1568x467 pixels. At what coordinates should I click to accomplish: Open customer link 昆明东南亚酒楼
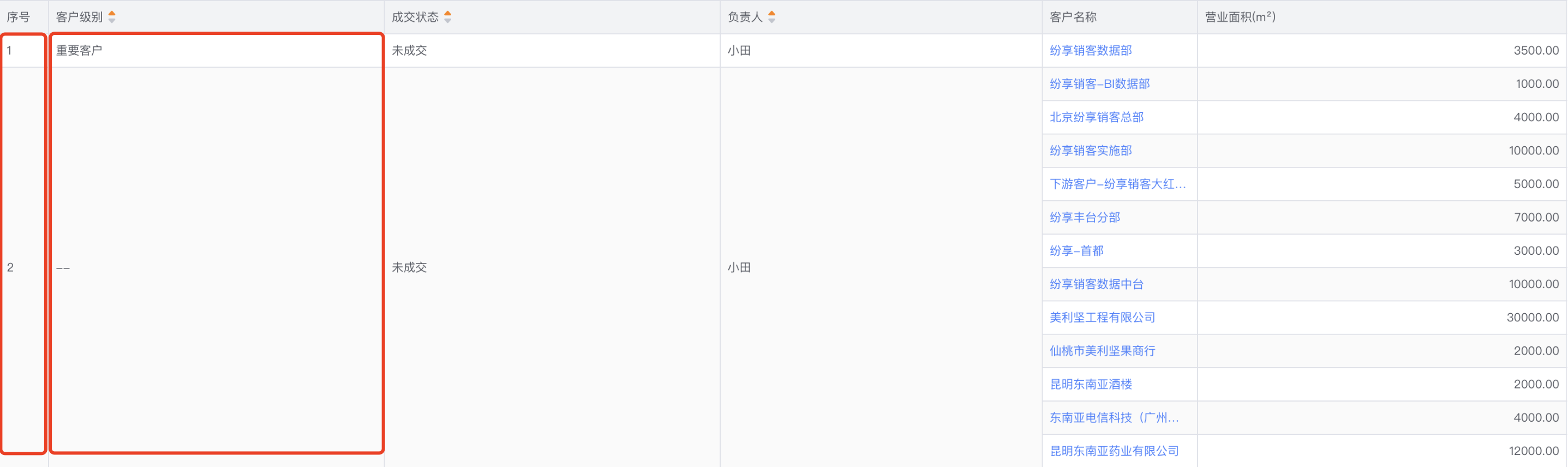[x=1091, y=384]
